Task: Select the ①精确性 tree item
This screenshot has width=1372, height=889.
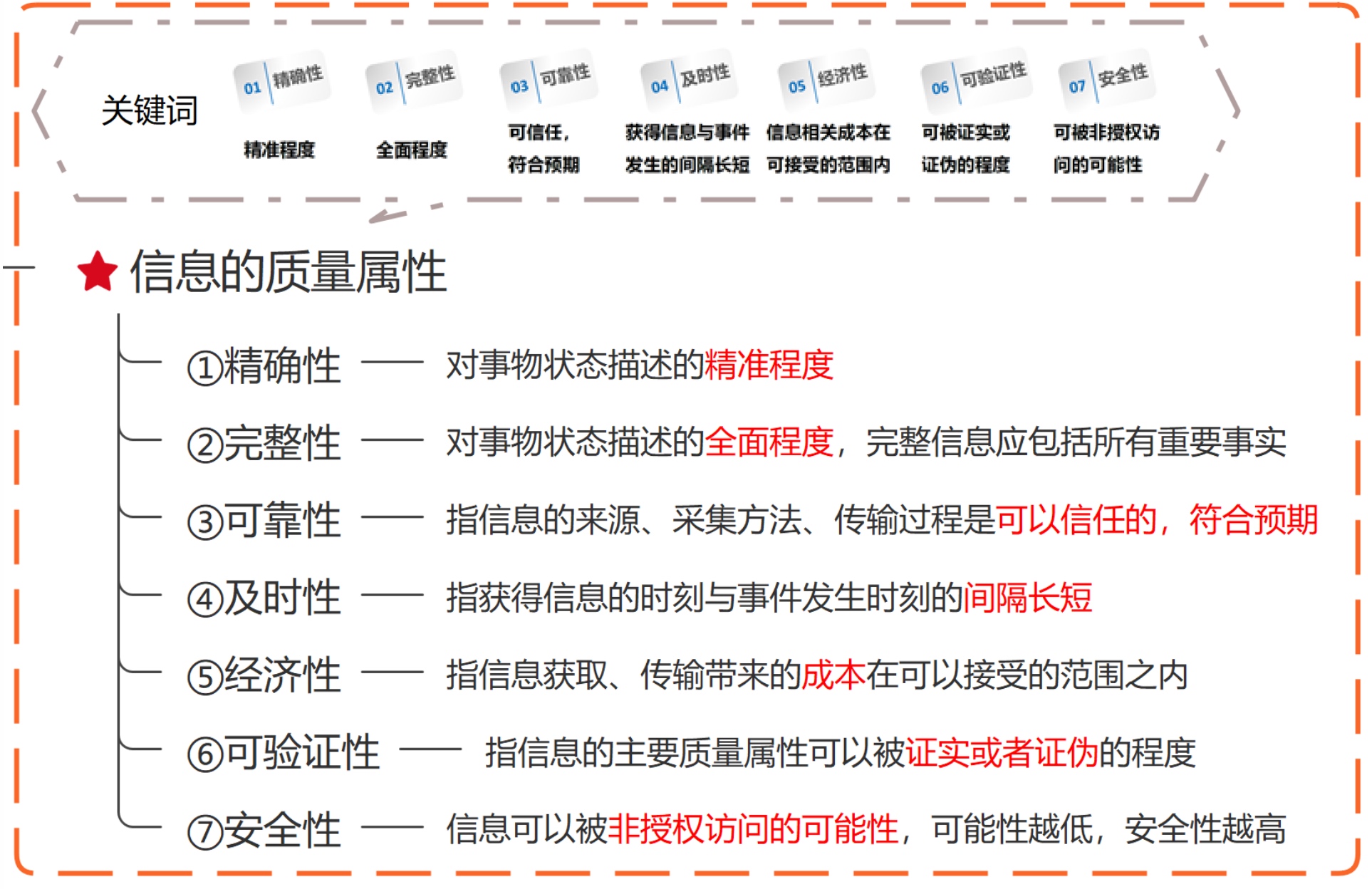Action: pyautogui.click(x=264, y=366)
